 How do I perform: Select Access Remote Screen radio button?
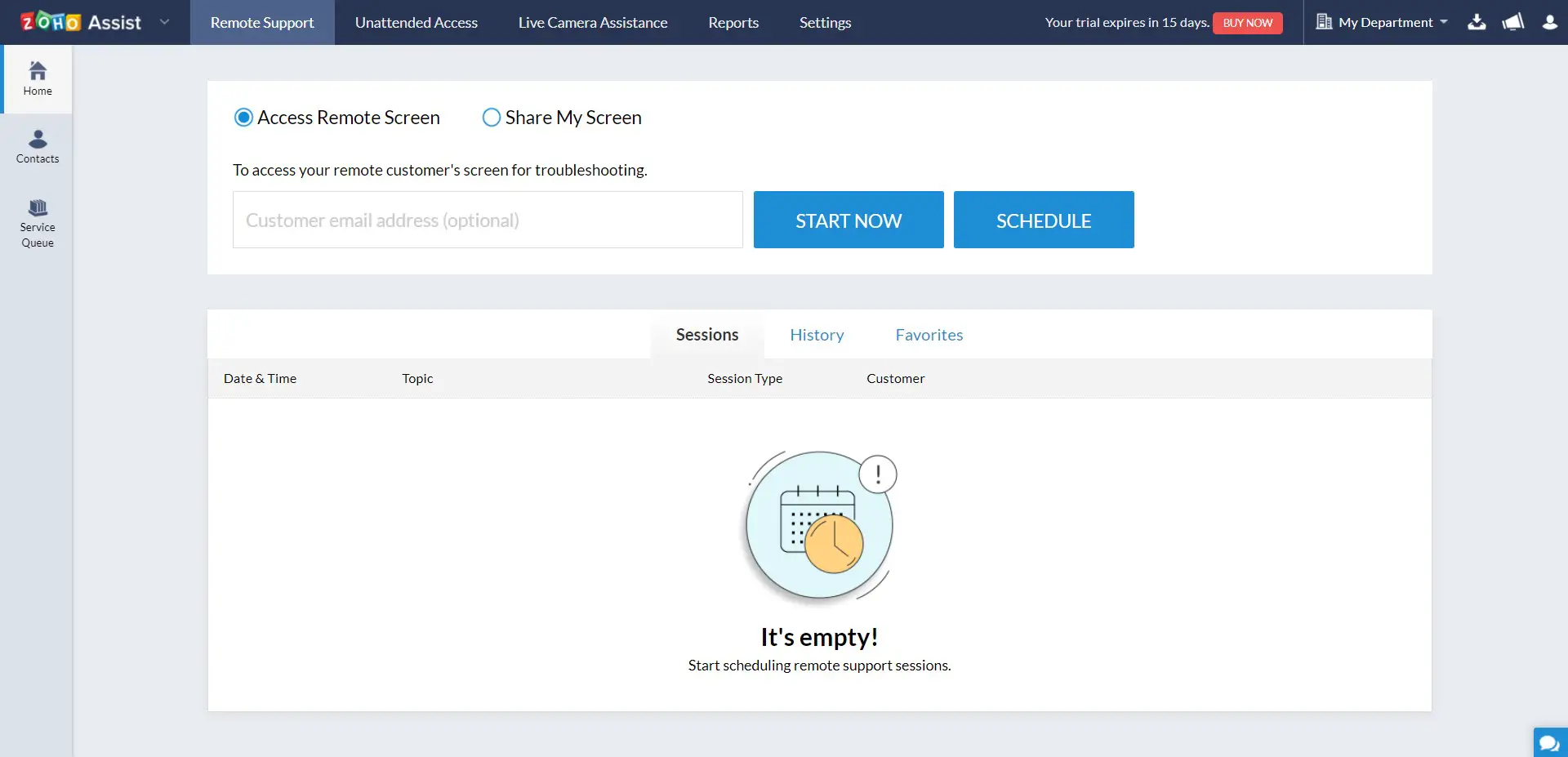[x=243, y=118]
